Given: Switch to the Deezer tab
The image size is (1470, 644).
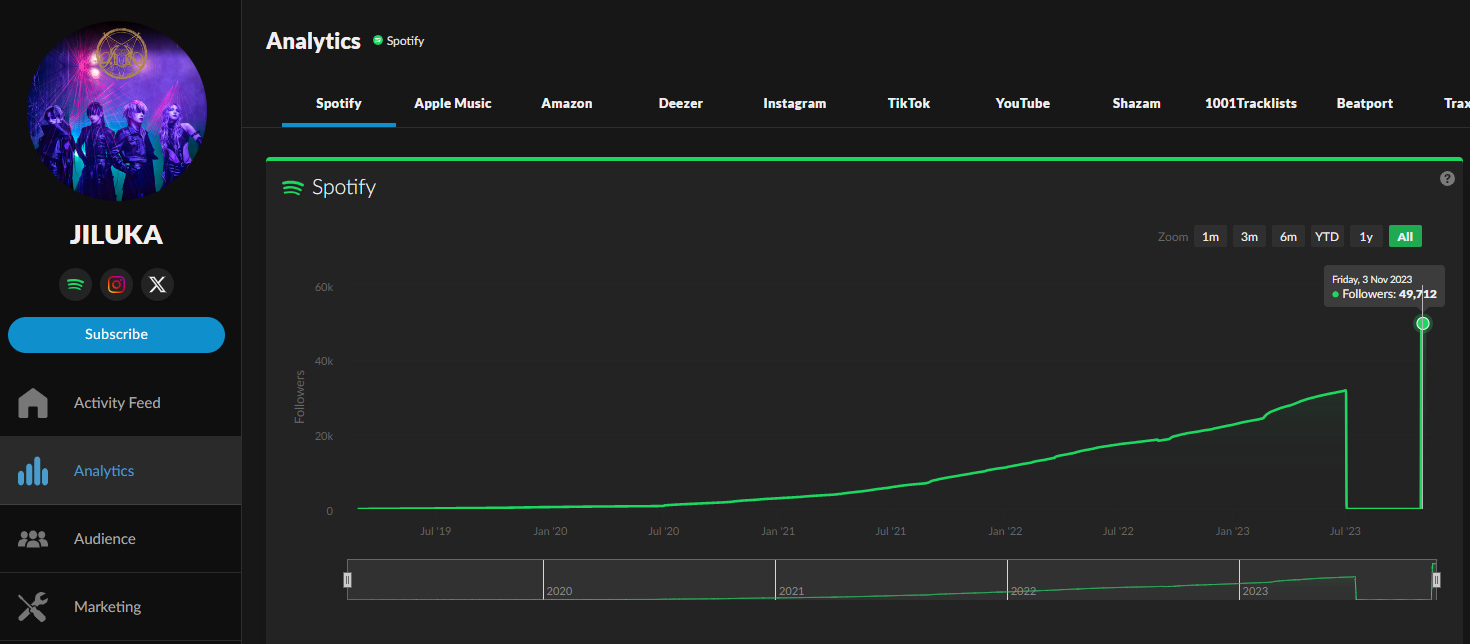Looking at the screenshot, I should (x=681, y=103).
